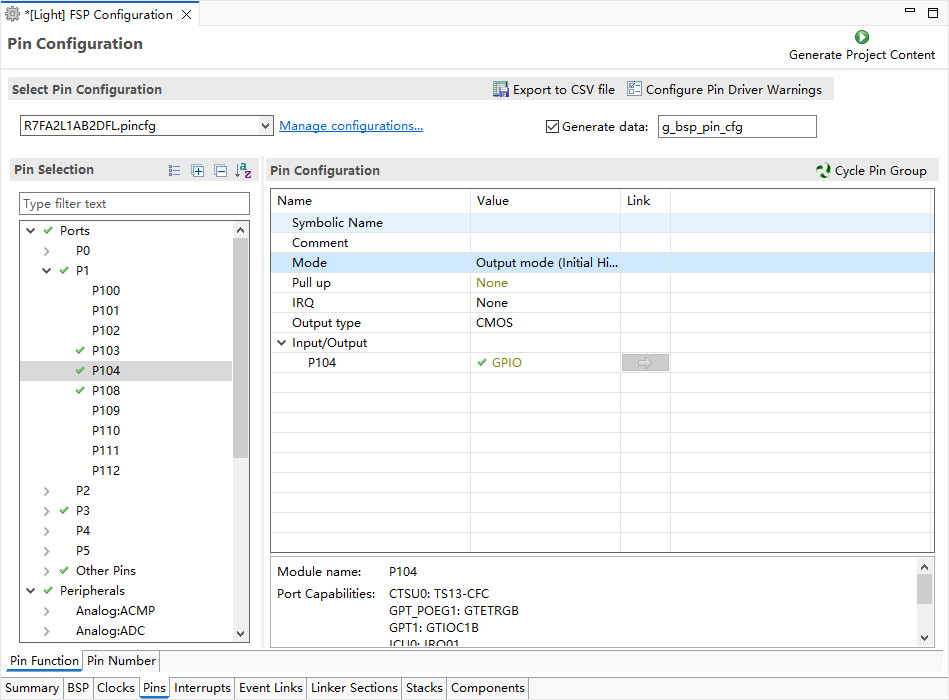The height and width of the screenshot is (700, 949).
Task: Click the Configure Pin Driver Warnings icon
Action: tap(634, 89)
